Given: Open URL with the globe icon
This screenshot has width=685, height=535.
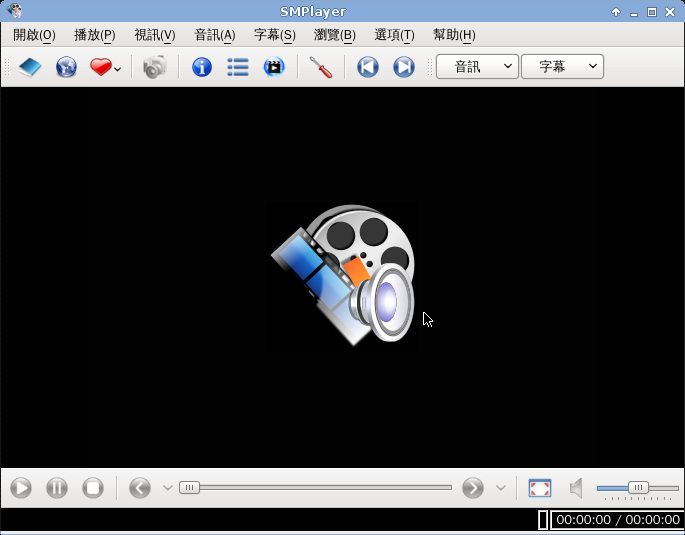Looking at the screenshot, I should (x=66, y=67).
